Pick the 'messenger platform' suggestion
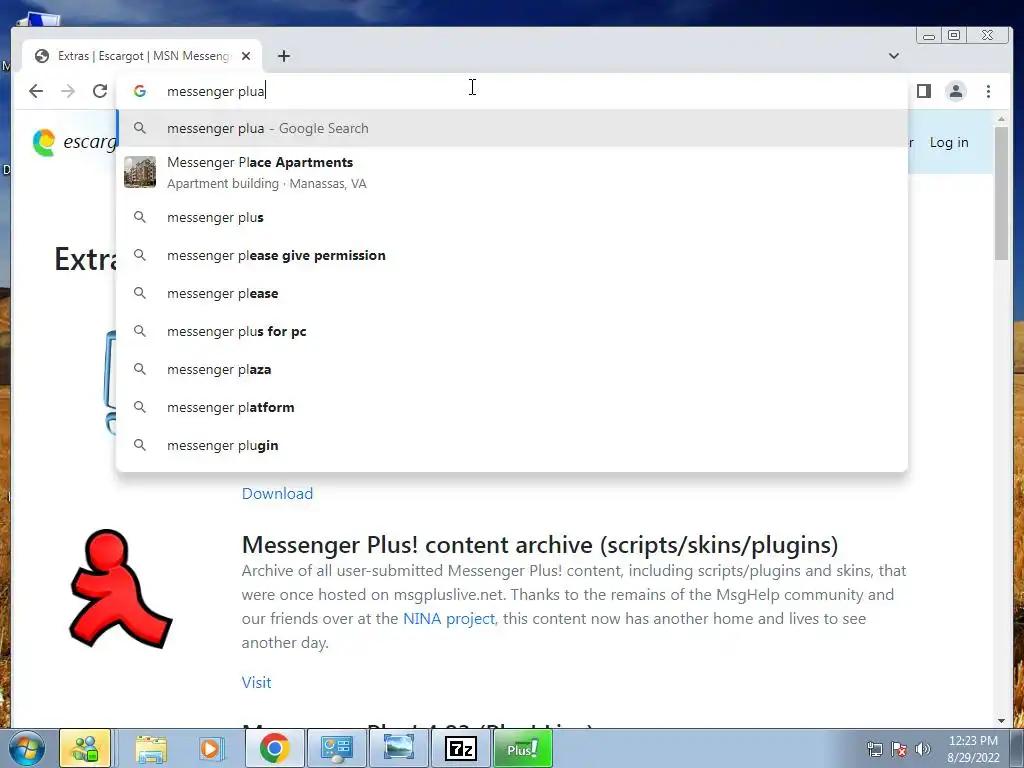 coord(512,407)
